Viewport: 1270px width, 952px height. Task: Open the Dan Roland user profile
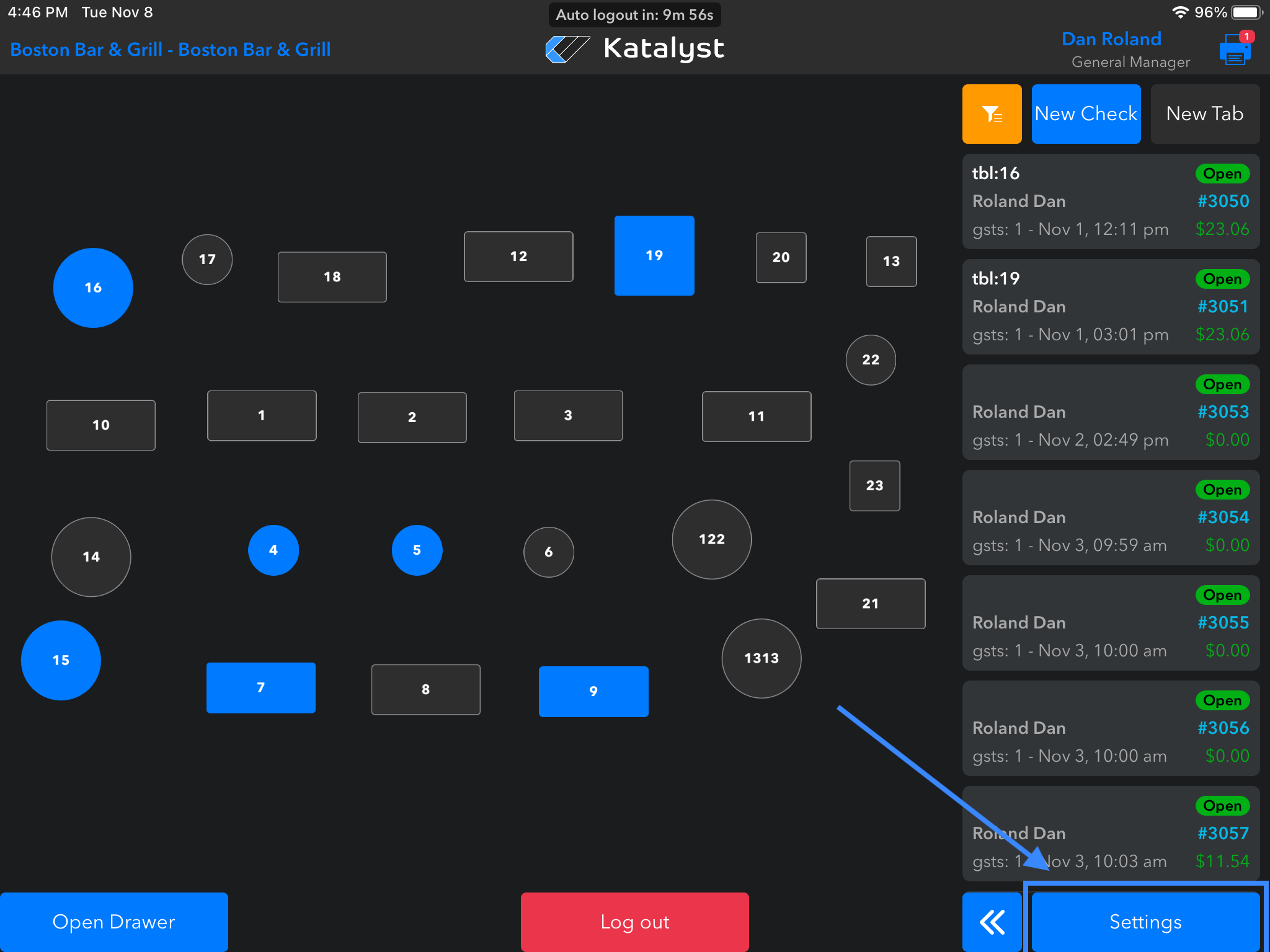pos(1111,40)
